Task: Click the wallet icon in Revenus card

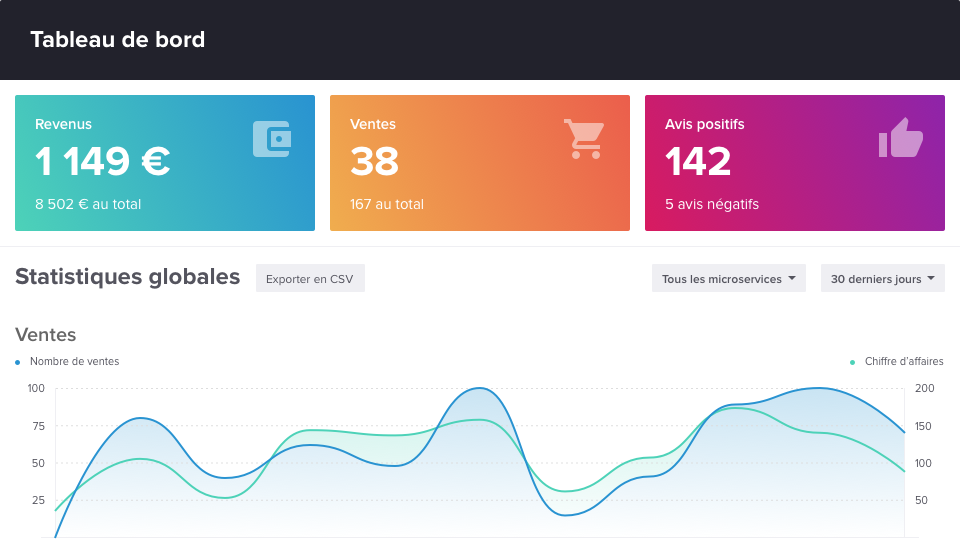Action: tap(272, 139)
